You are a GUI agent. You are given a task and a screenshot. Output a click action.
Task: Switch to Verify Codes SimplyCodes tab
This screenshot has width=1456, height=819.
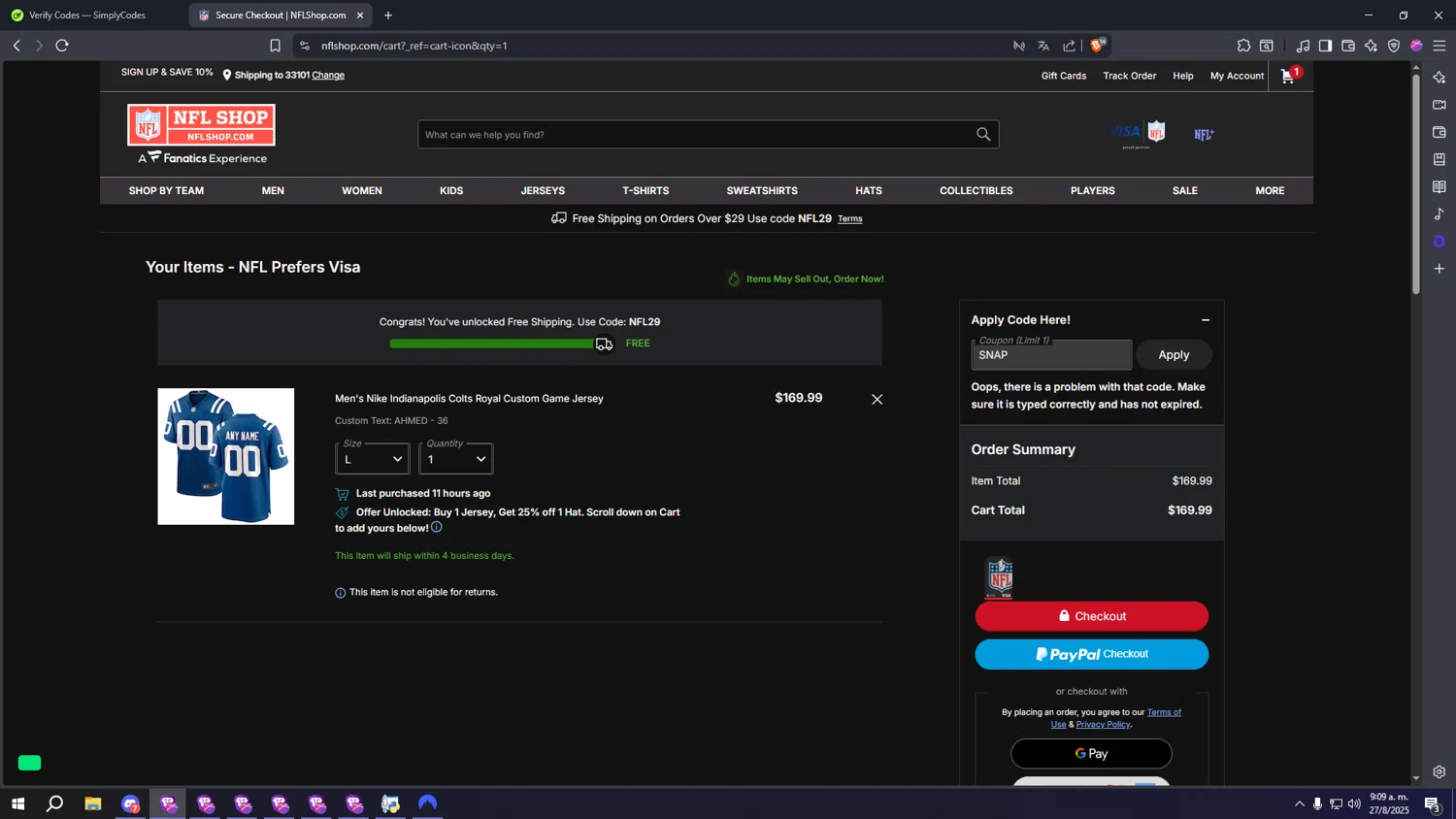[87, 16]
